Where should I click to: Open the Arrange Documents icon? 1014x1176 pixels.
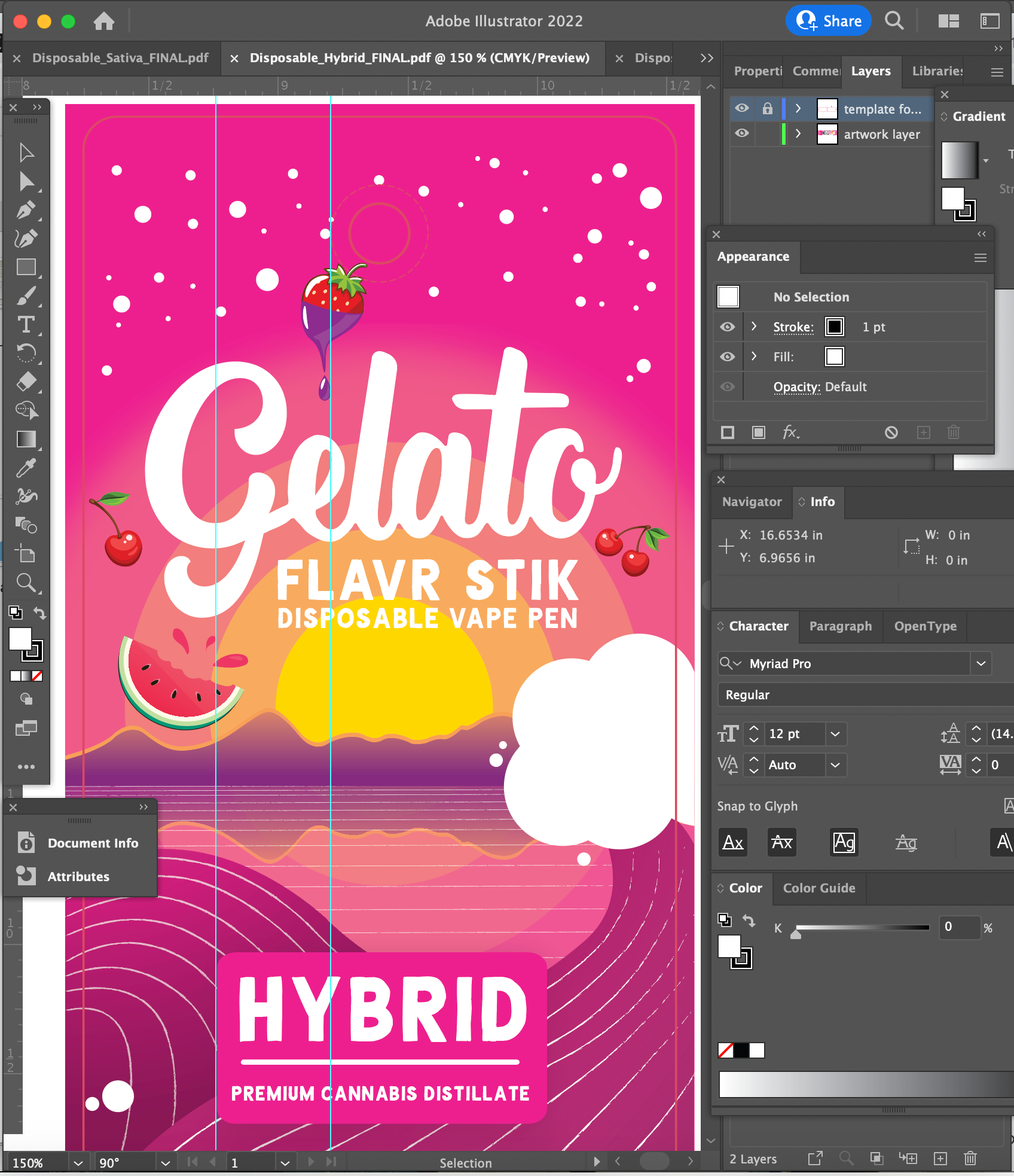[x=949, y=22]
